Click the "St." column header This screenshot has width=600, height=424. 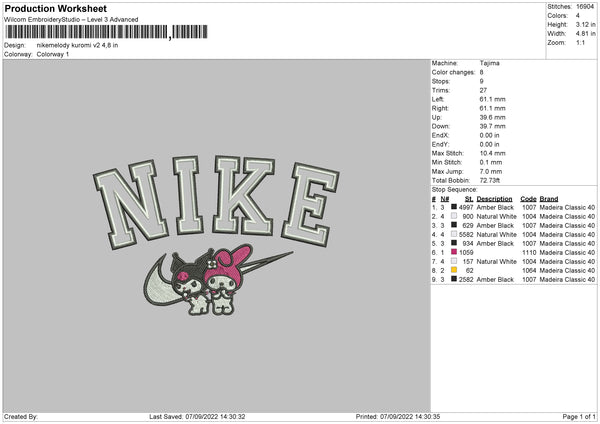pos(469,199)
